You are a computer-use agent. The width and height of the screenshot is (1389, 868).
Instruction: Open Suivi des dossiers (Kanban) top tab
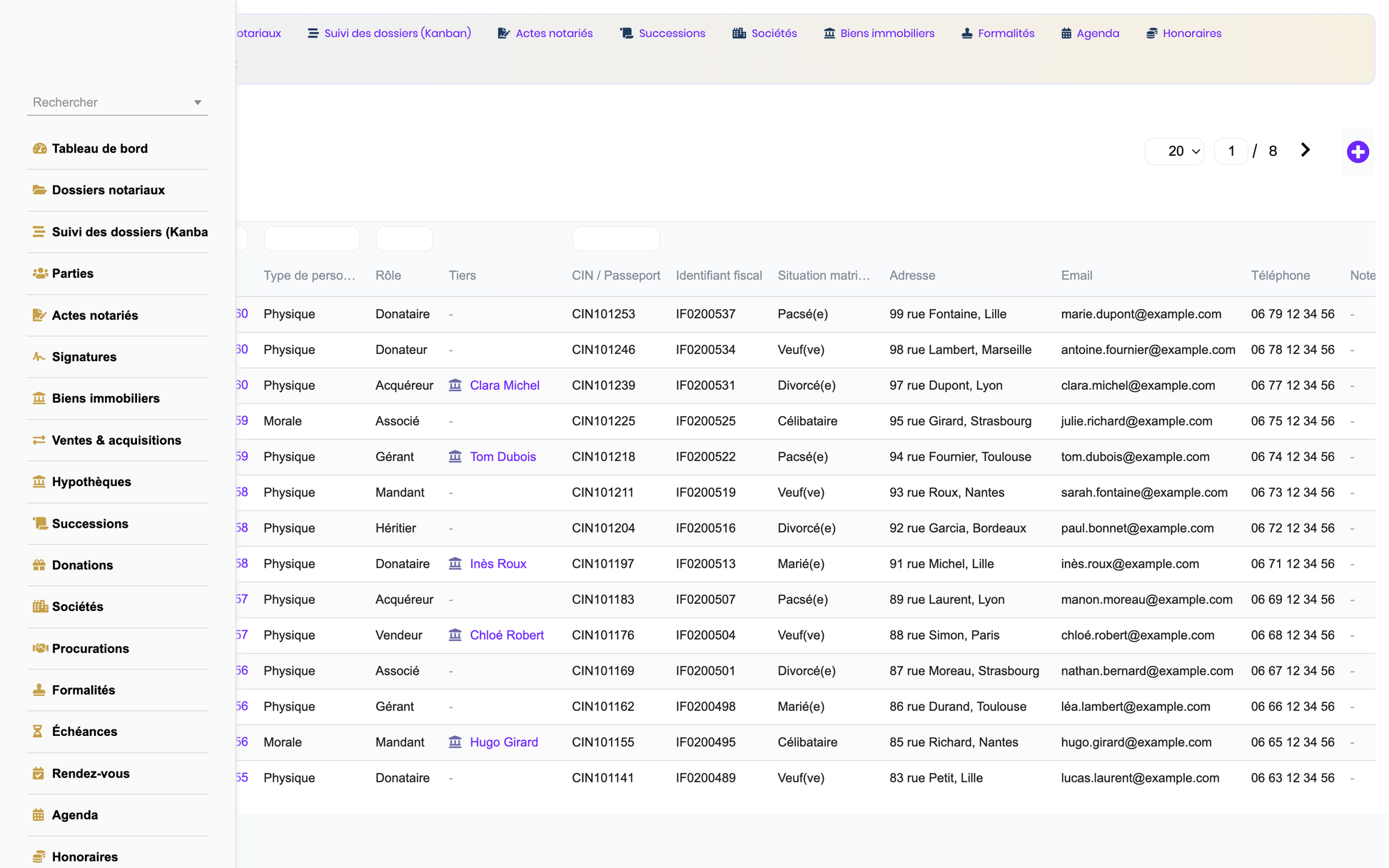(390, 34)
